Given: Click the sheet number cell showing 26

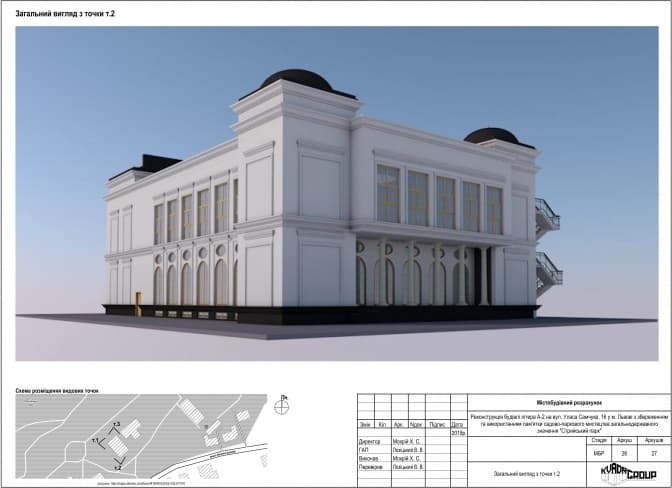Looking at the screenshot, I should point(626,453).
